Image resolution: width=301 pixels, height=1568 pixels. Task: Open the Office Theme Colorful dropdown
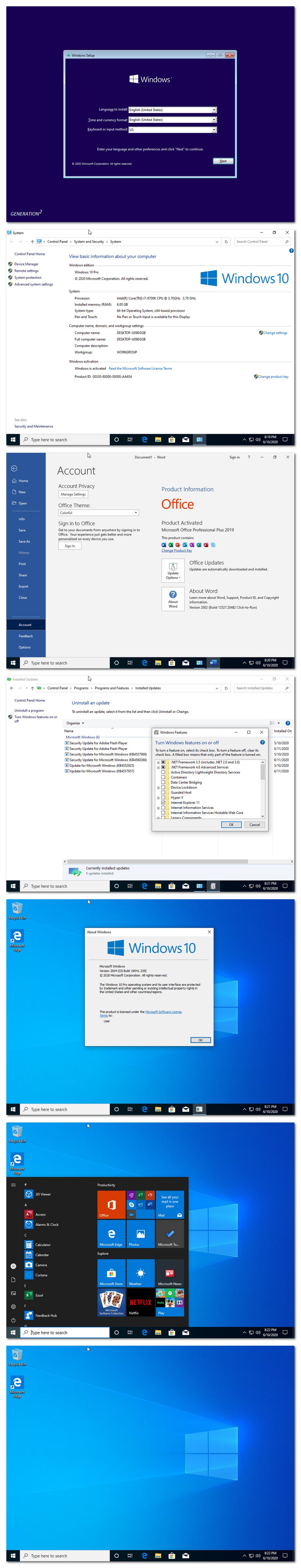99,513
